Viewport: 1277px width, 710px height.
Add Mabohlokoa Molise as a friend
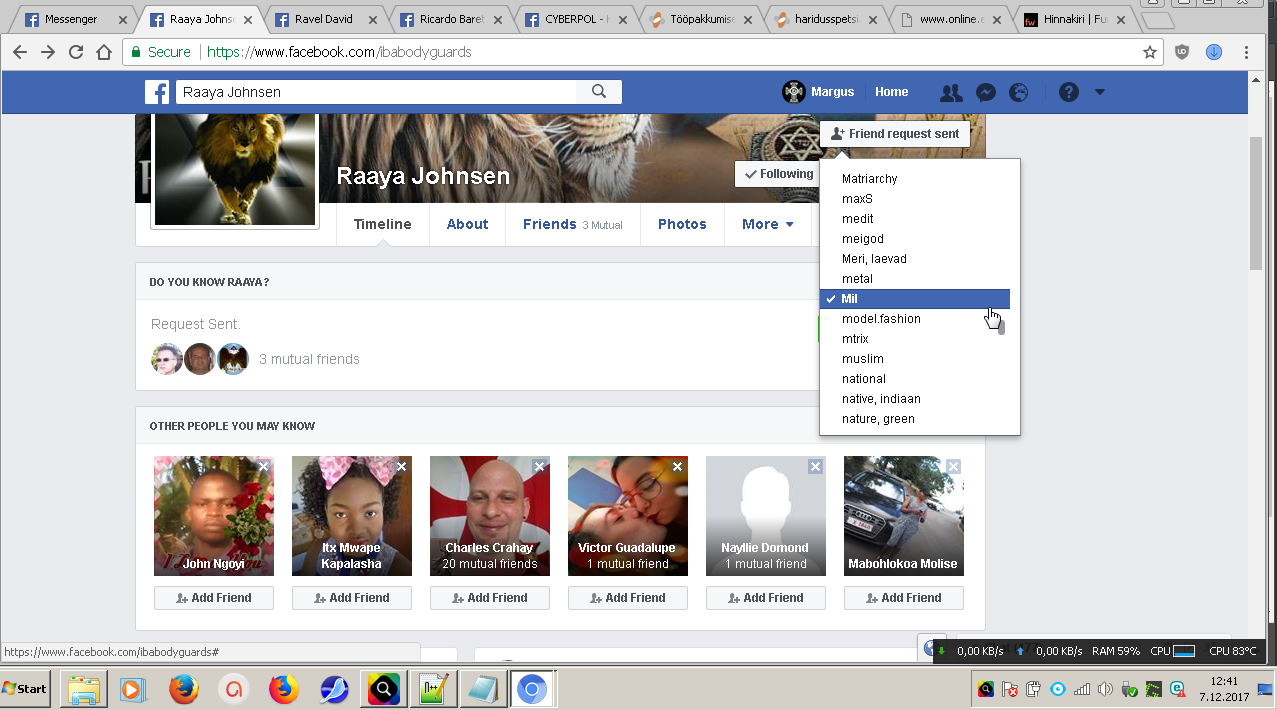(904, 598)
